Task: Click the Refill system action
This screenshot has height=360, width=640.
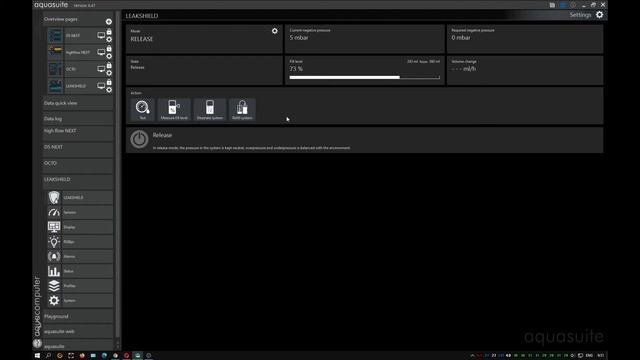Action: coord(242,109)
